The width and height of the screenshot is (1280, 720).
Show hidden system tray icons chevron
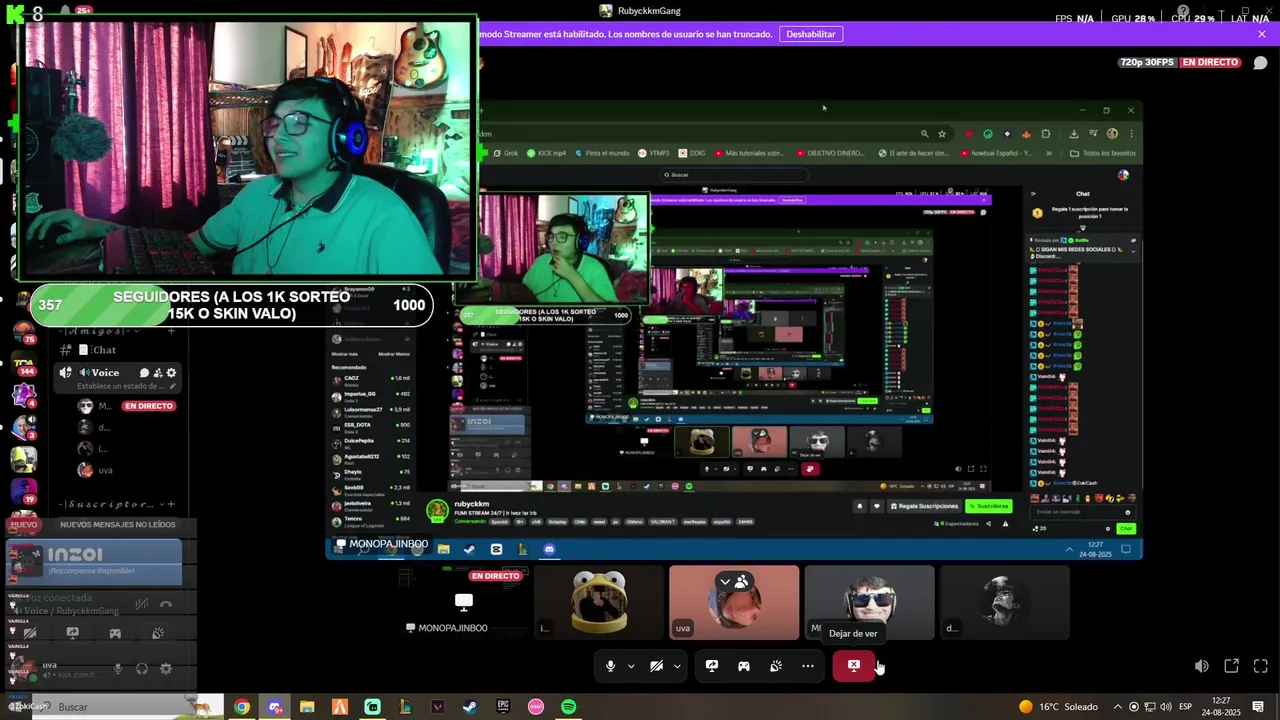[1118, 707]
